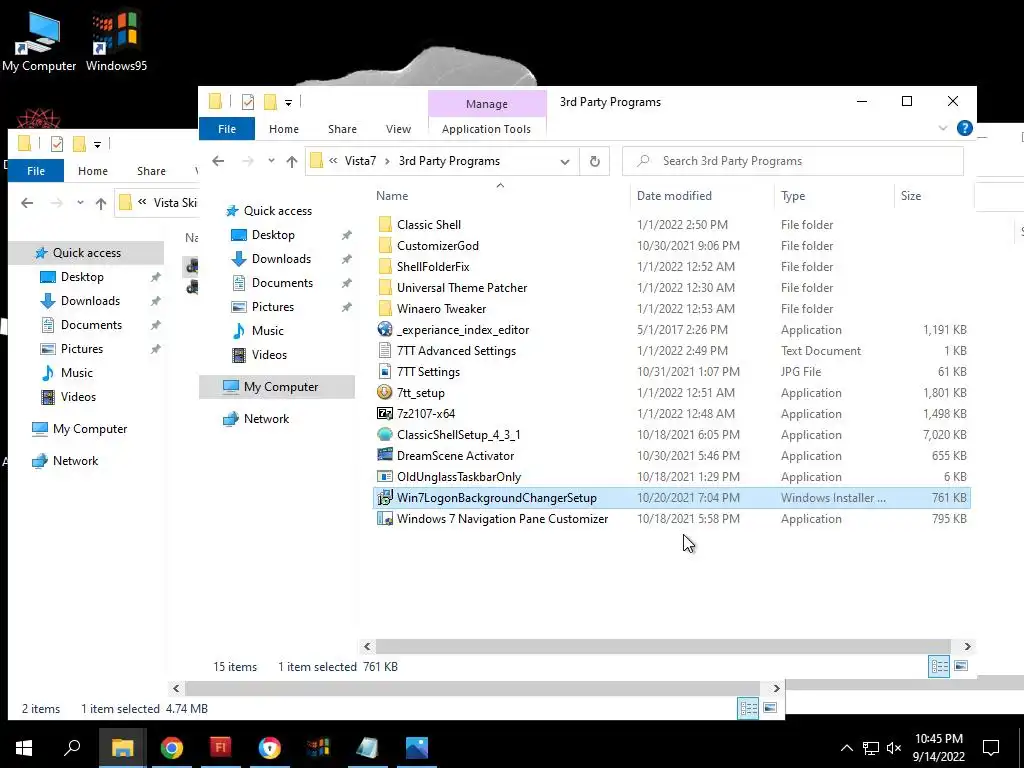Open File menu in 3rd Party Programs
The height and width of the screenshot is (768, 1024).
(227, 129)
